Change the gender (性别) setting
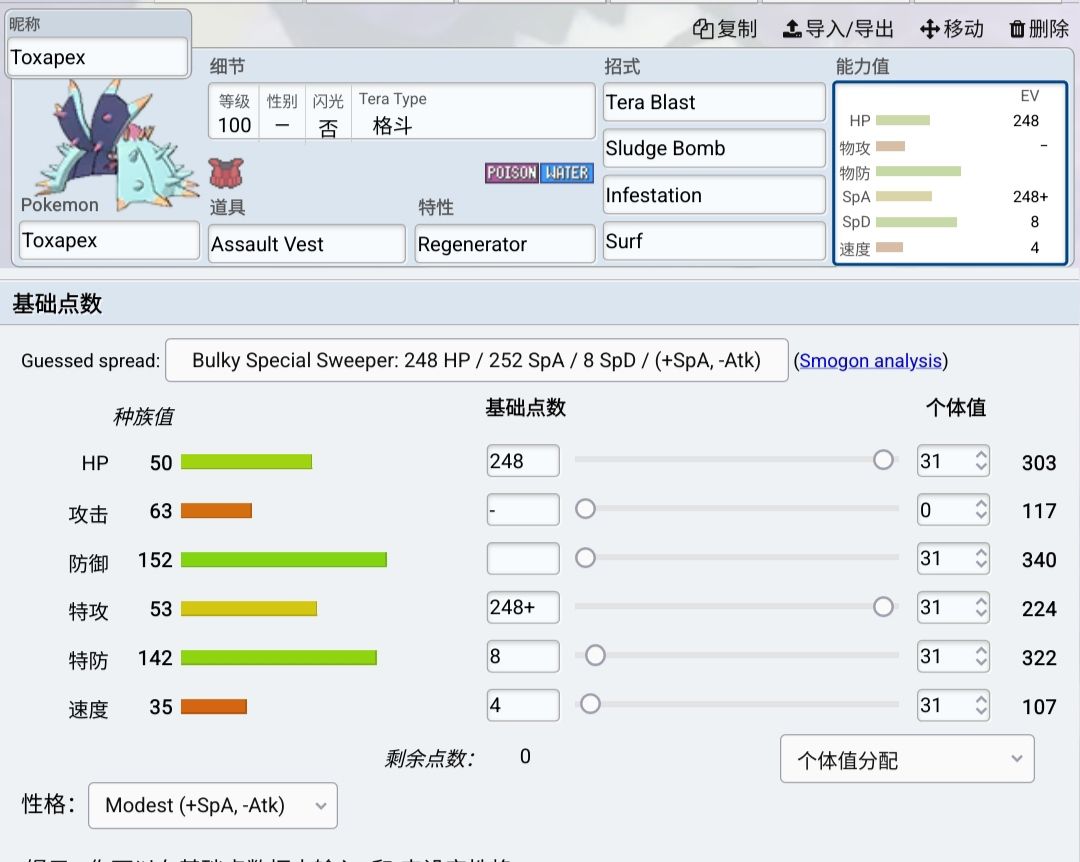The width and height of the screenshot is (1080, 862). coord(282,126)
